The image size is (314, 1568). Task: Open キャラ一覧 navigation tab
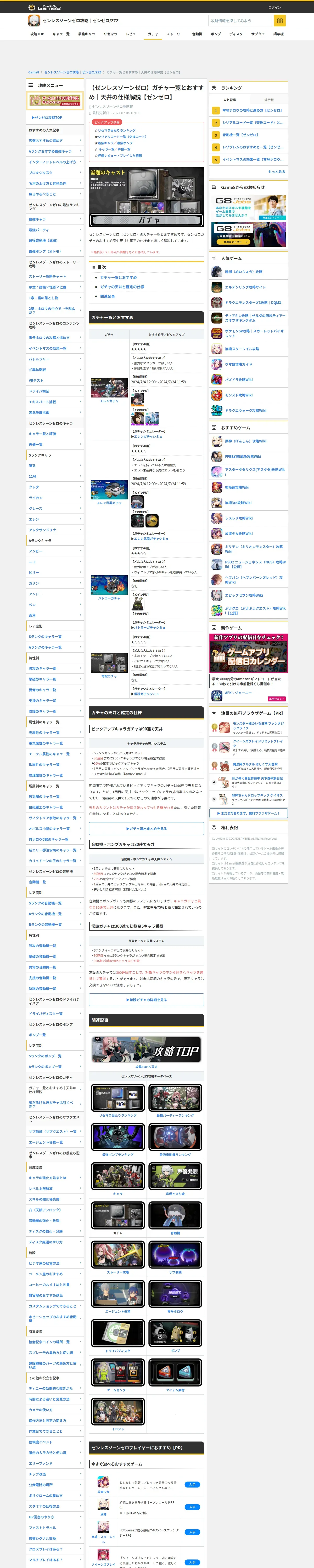[61, 34]
